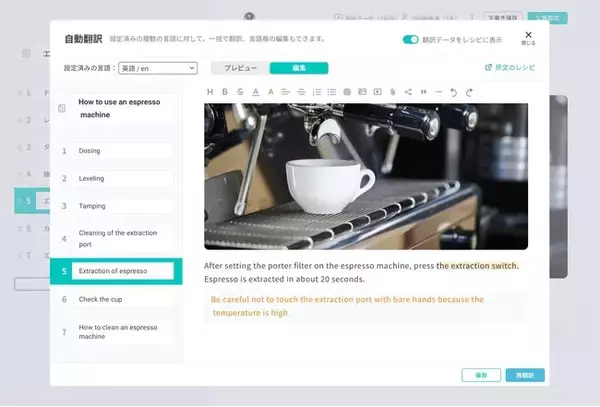Change text color with underlined A icon
The image size is (600, 407).
point(255,91)
